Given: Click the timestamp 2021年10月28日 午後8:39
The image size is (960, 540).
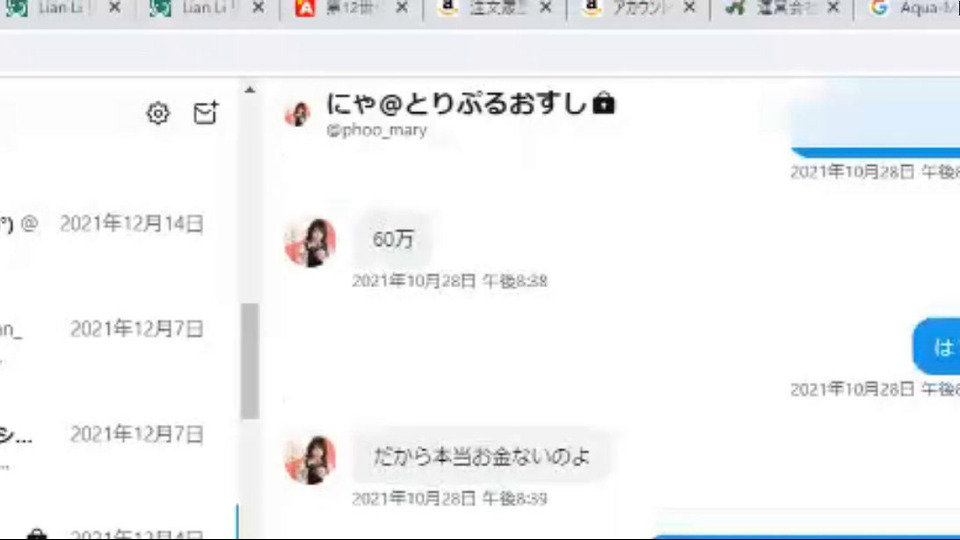Looking at the screenshot, I should tap(449, 498).
